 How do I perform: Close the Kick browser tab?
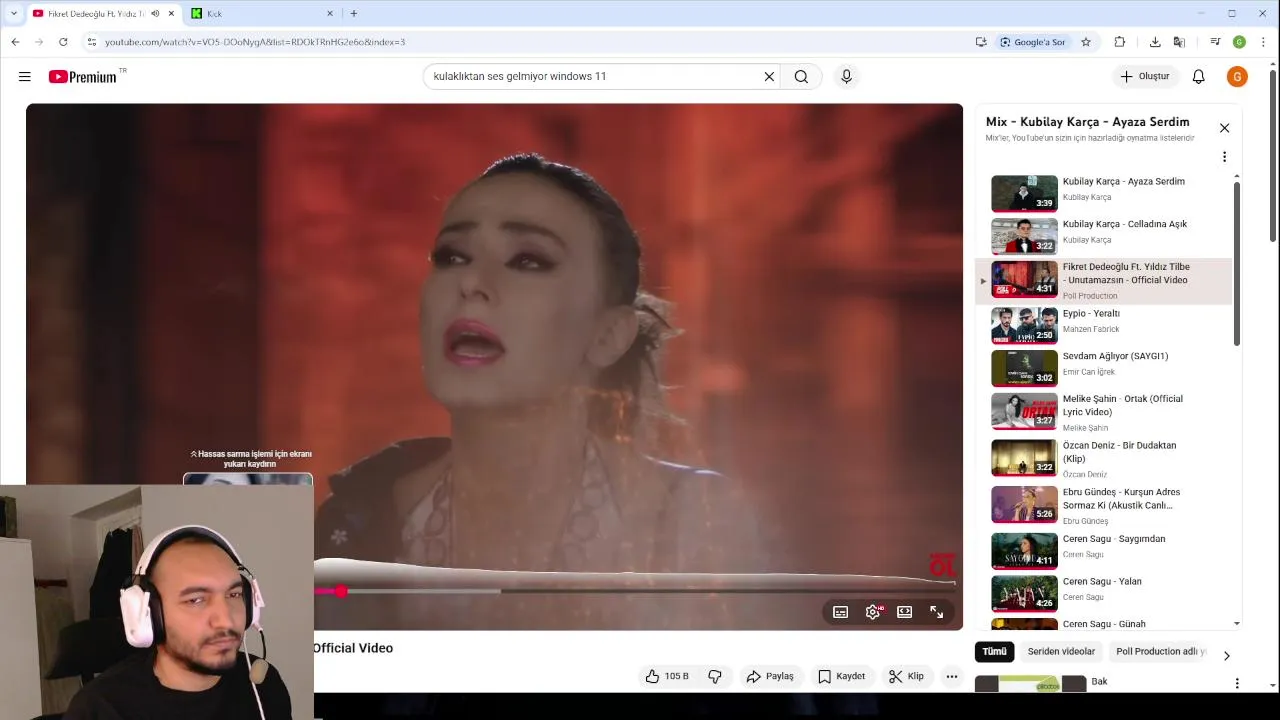pyautogui.click(x=330, y=14)
